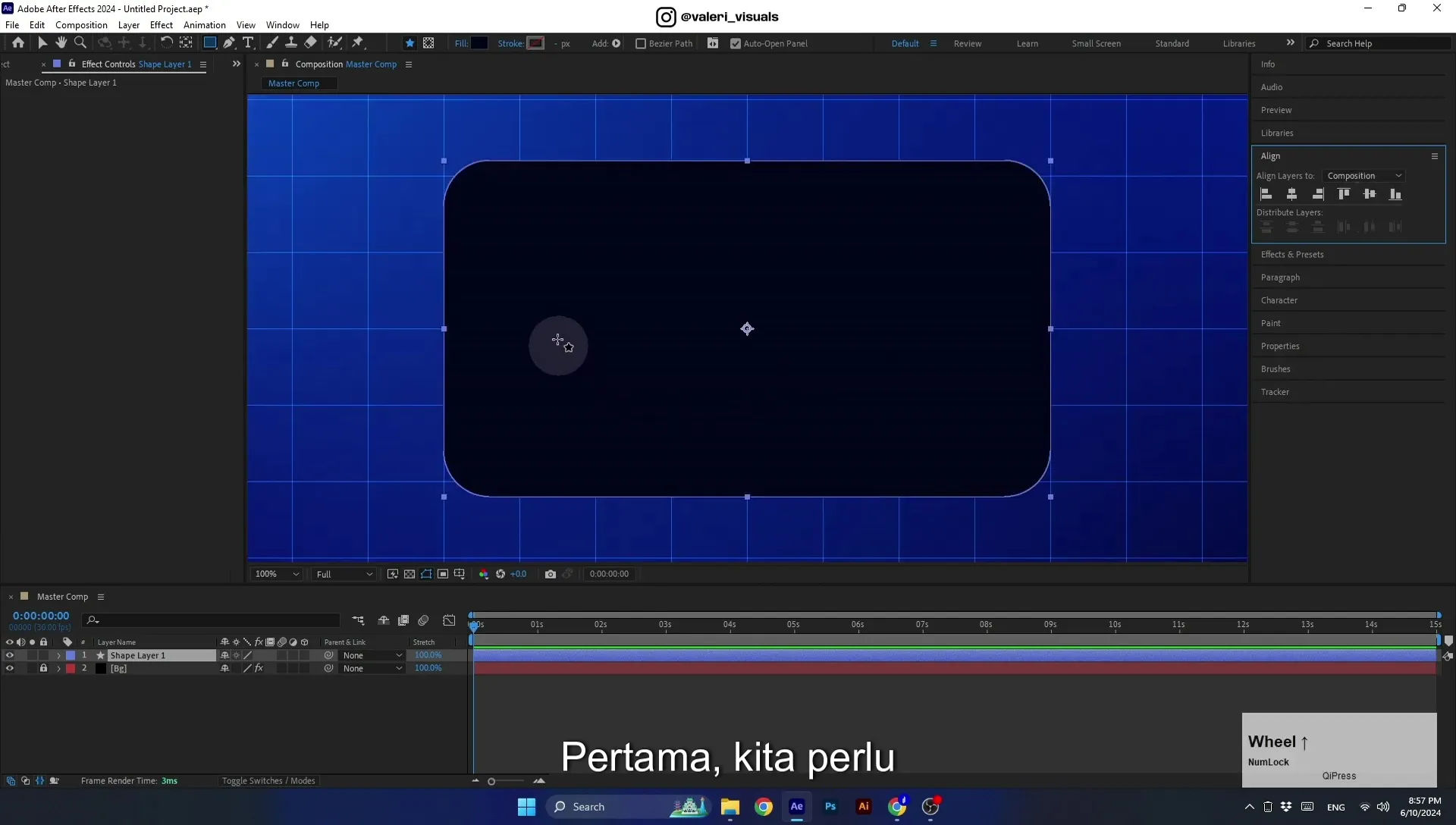Open the Composition menu
This screenshot has width=1456, height=825.
81,25
